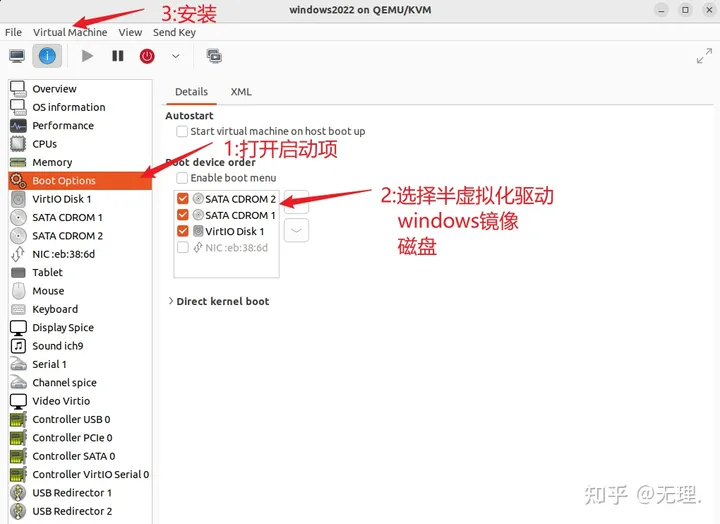Select Controller VirtIO Serial 0 in list
This screenshot has height=524, width=720.
point(80,474)
